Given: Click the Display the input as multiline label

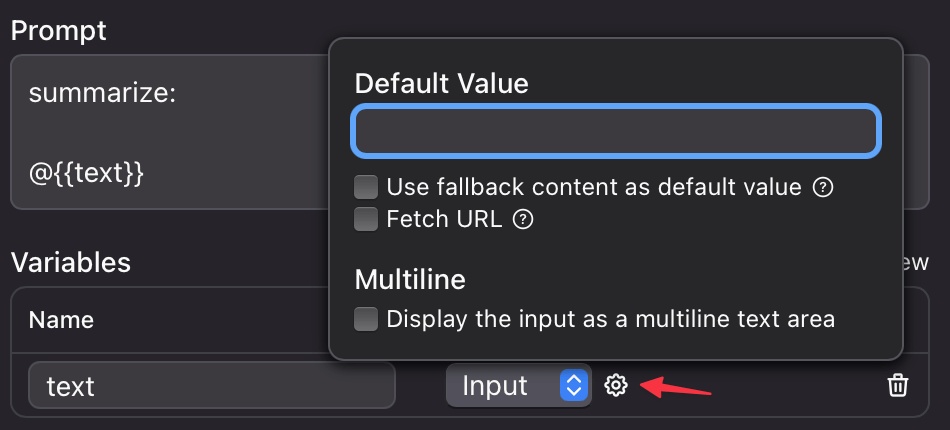Looking at the screenshot, I should pos(611,319).
